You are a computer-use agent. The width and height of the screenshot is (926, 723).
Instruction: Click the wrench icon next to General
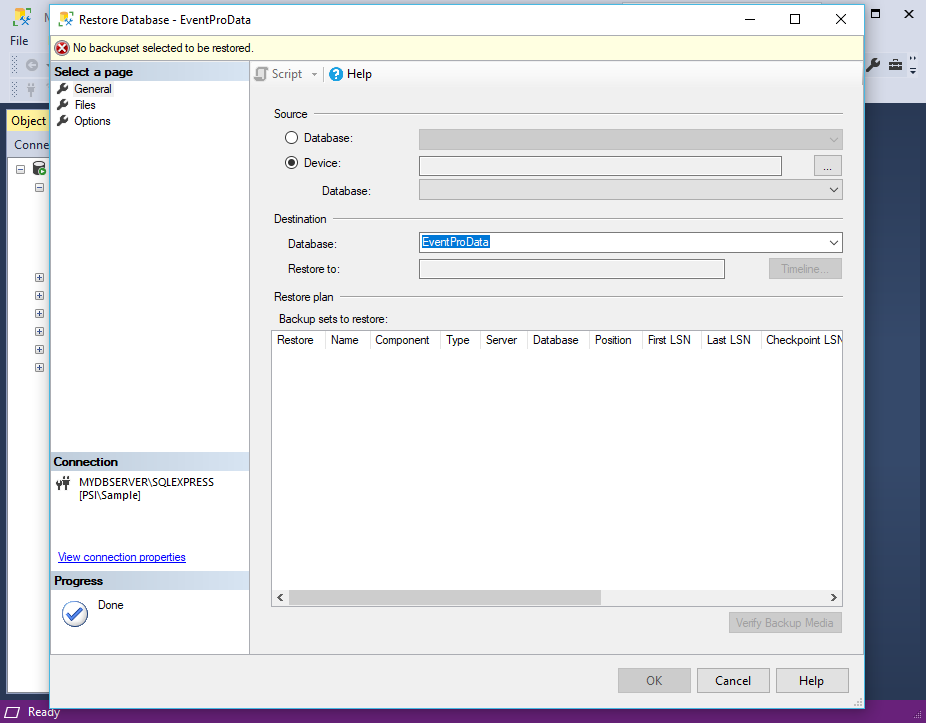(63, 89)
